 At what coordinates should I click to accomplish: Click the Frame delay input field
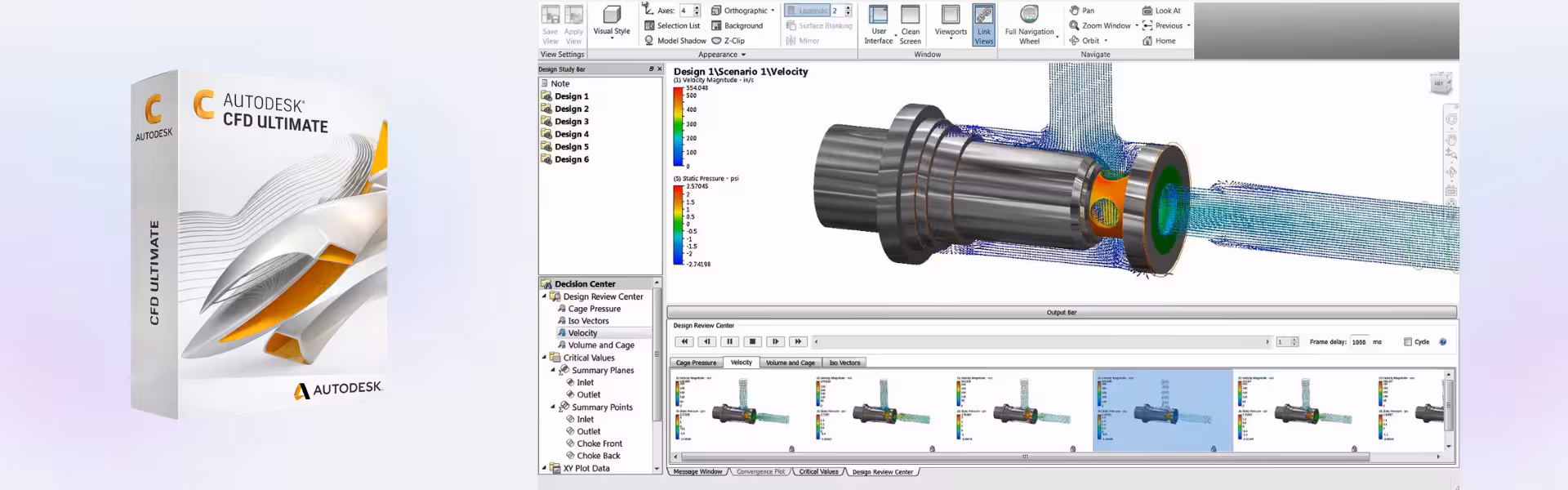1360,341
